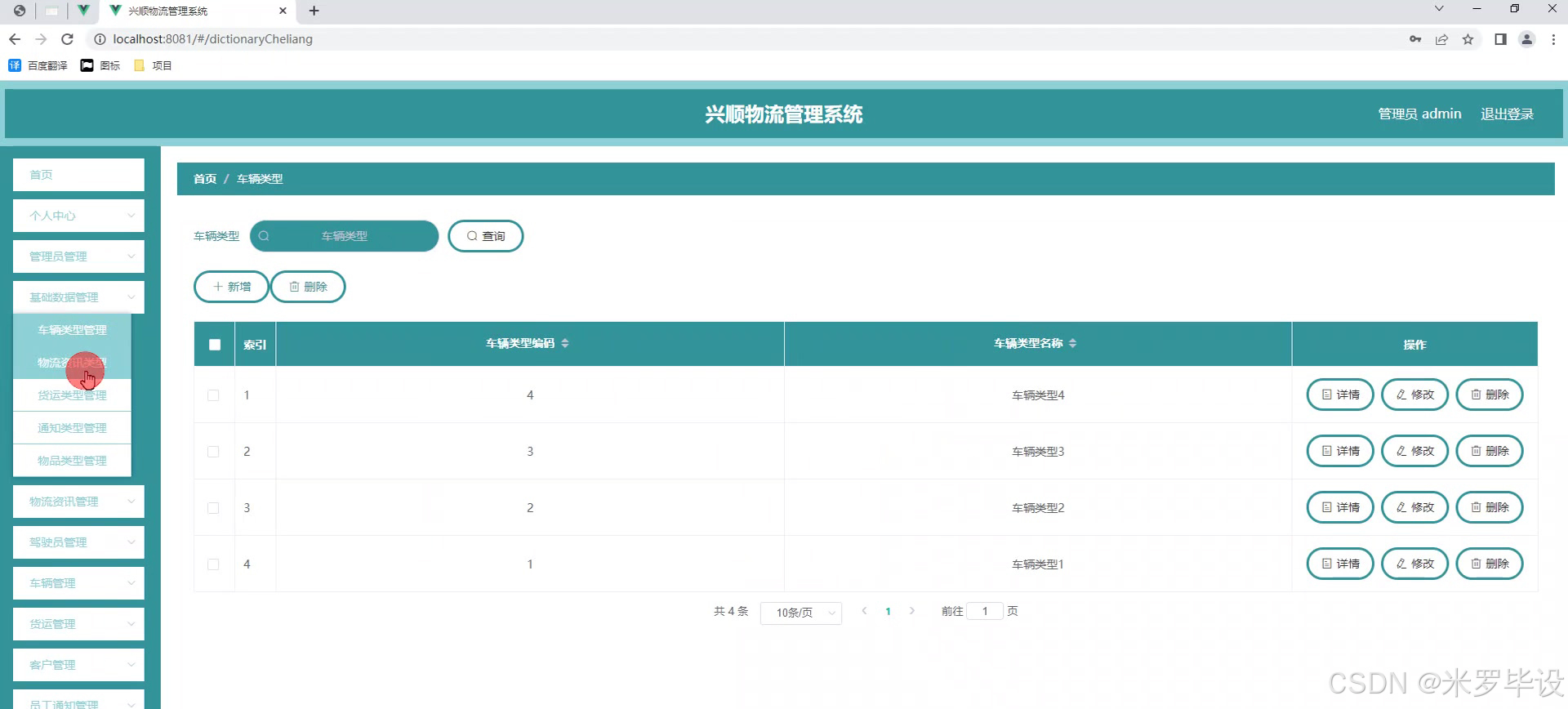Image resolution: width=1568 pixels, height=709 pixels.
Task: Click 修改 for row 车辆类型3
Action: (x=1414, y=451)
